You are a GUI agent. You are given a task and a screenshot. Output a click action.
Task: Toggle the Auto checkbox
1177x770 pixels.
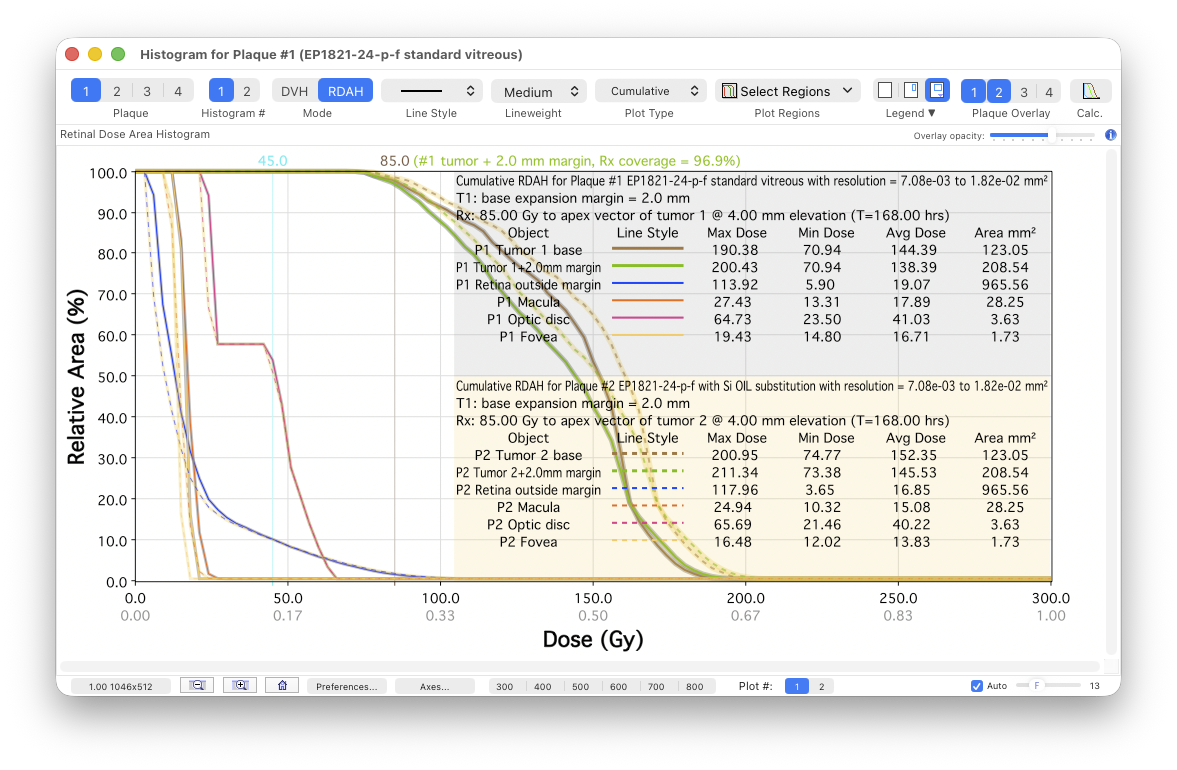977,686
